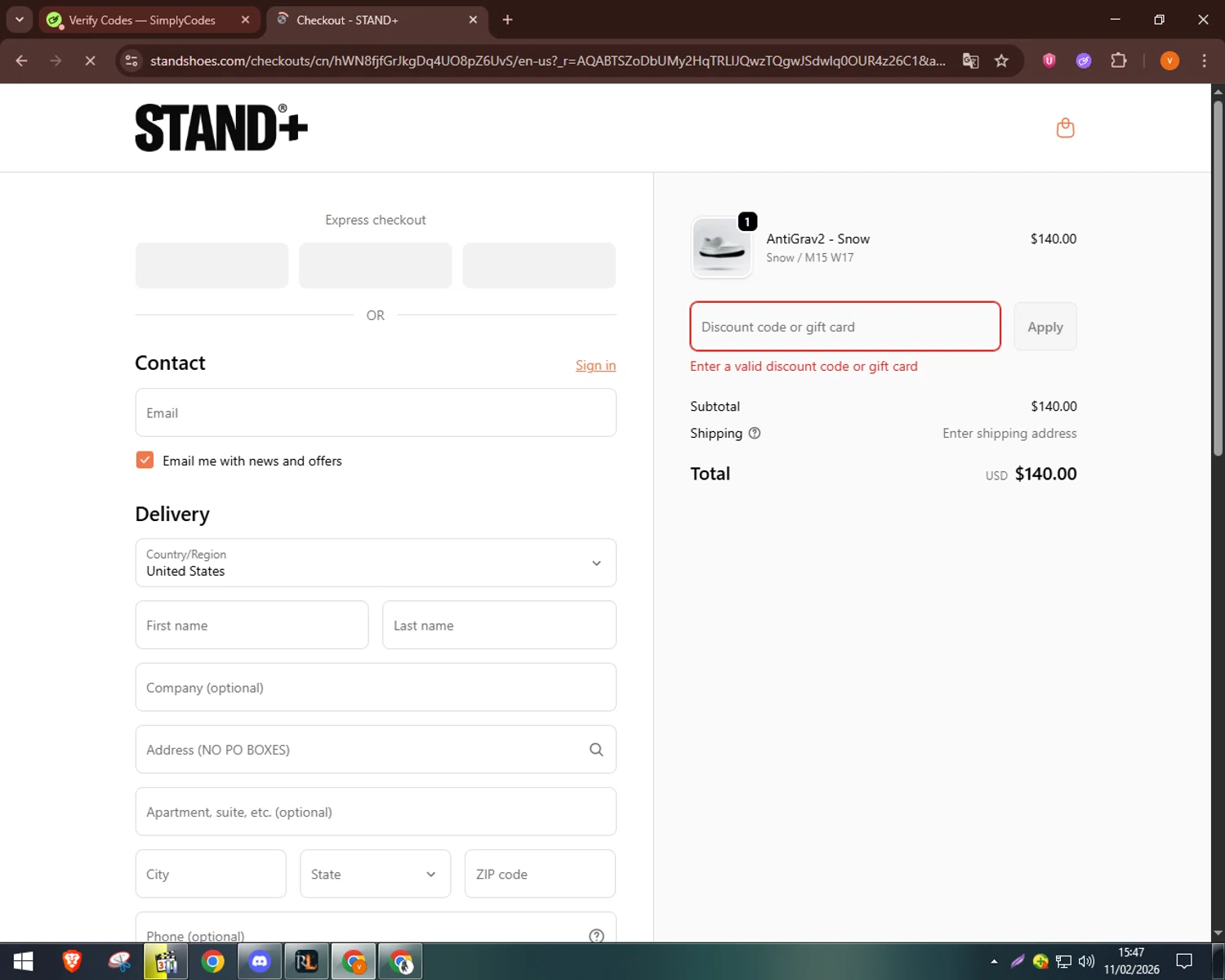Open the Windows Start menu

pyautogui.click(x=24, y=961)
